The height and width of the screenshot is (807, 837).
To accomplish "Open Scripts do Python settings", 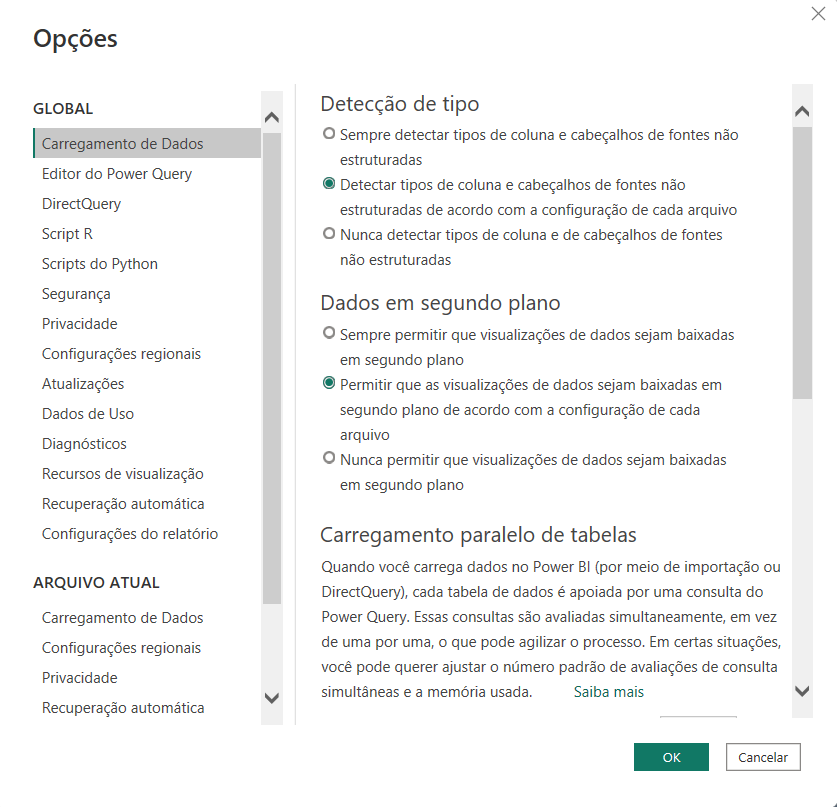I will (100, 264).
